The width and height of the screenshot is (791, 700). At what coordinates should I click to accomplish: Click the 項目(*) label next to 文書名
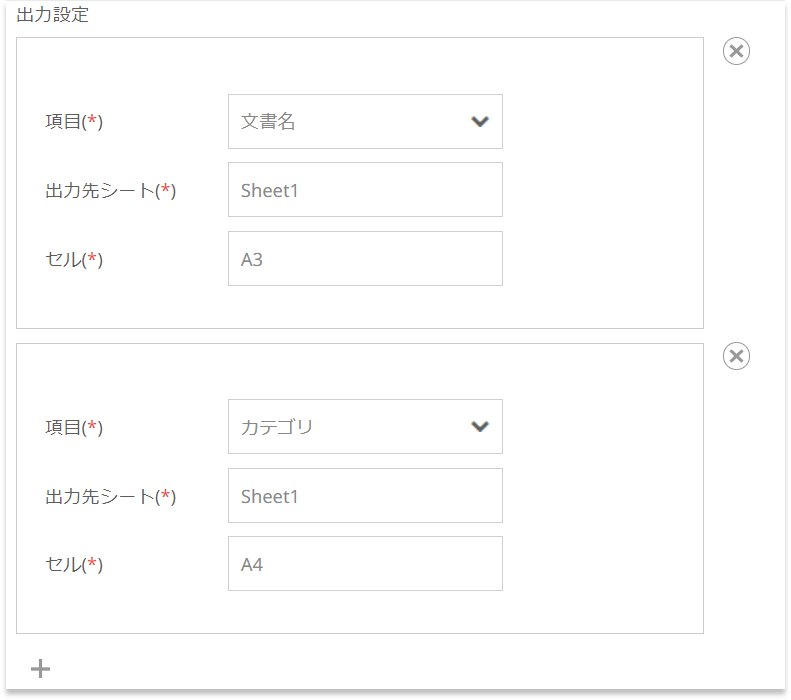pyautogui.click(x=74, y=122)
